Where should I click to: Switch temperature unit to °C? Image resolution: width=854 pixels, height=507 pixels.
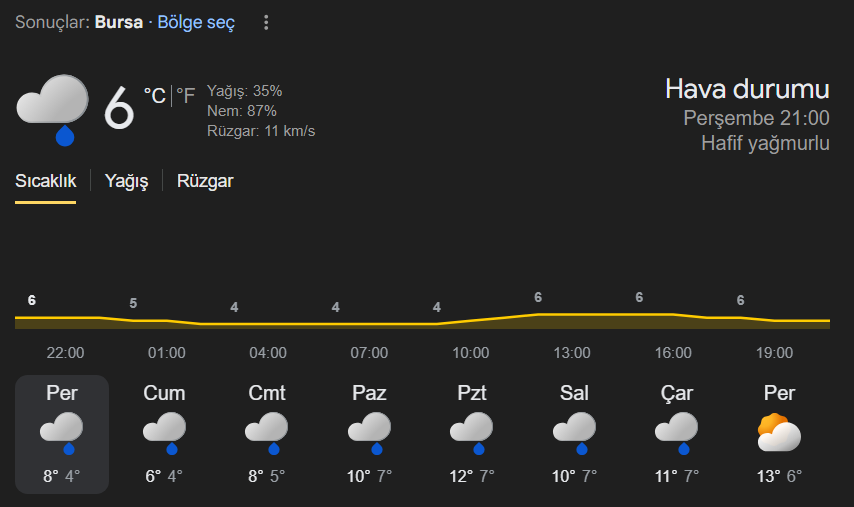click(x=155, y=96)
